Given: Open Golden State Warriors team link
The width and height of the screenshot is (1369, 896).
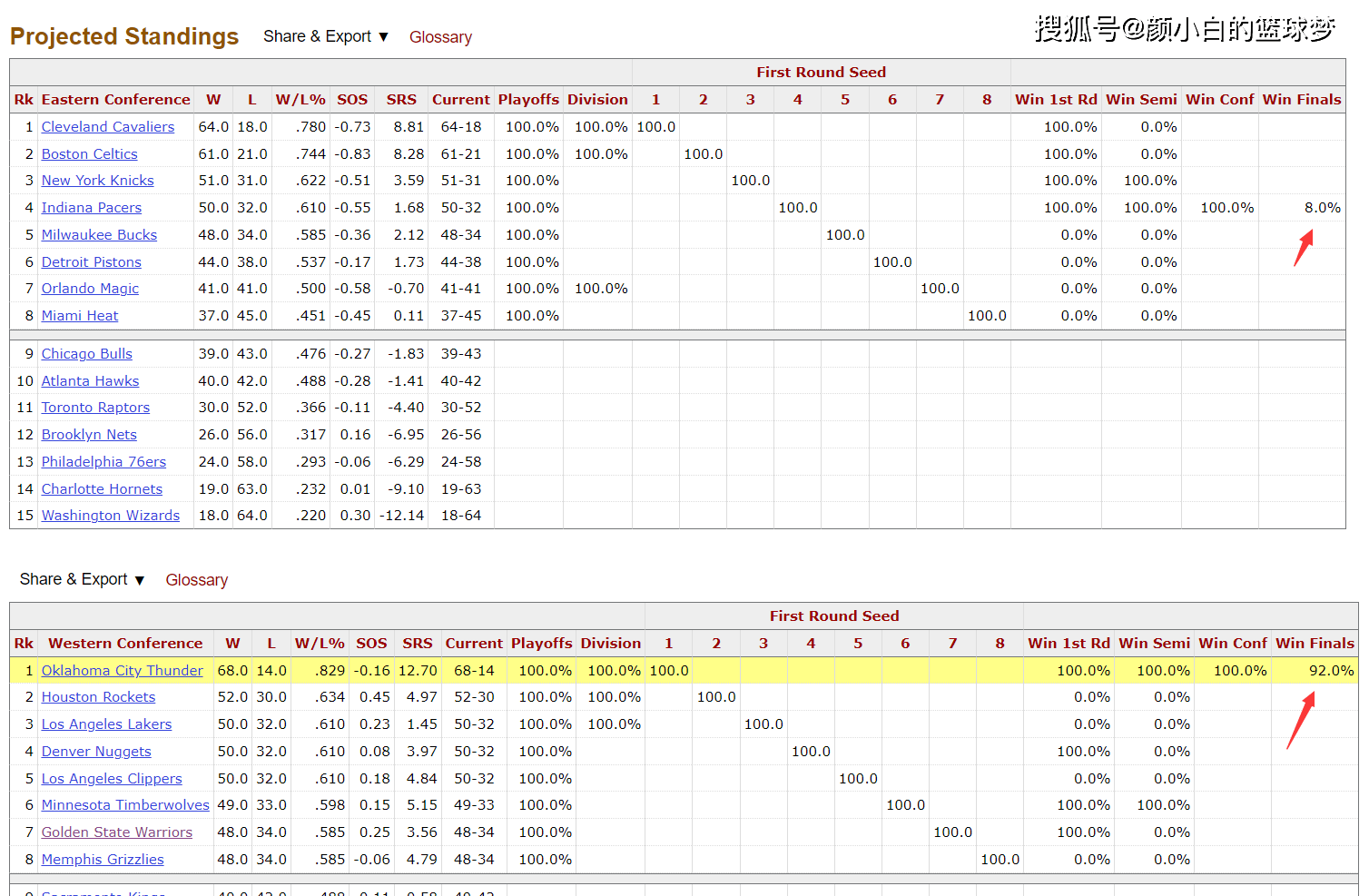Looking at the screenshot, I should (x=117, y=832).
